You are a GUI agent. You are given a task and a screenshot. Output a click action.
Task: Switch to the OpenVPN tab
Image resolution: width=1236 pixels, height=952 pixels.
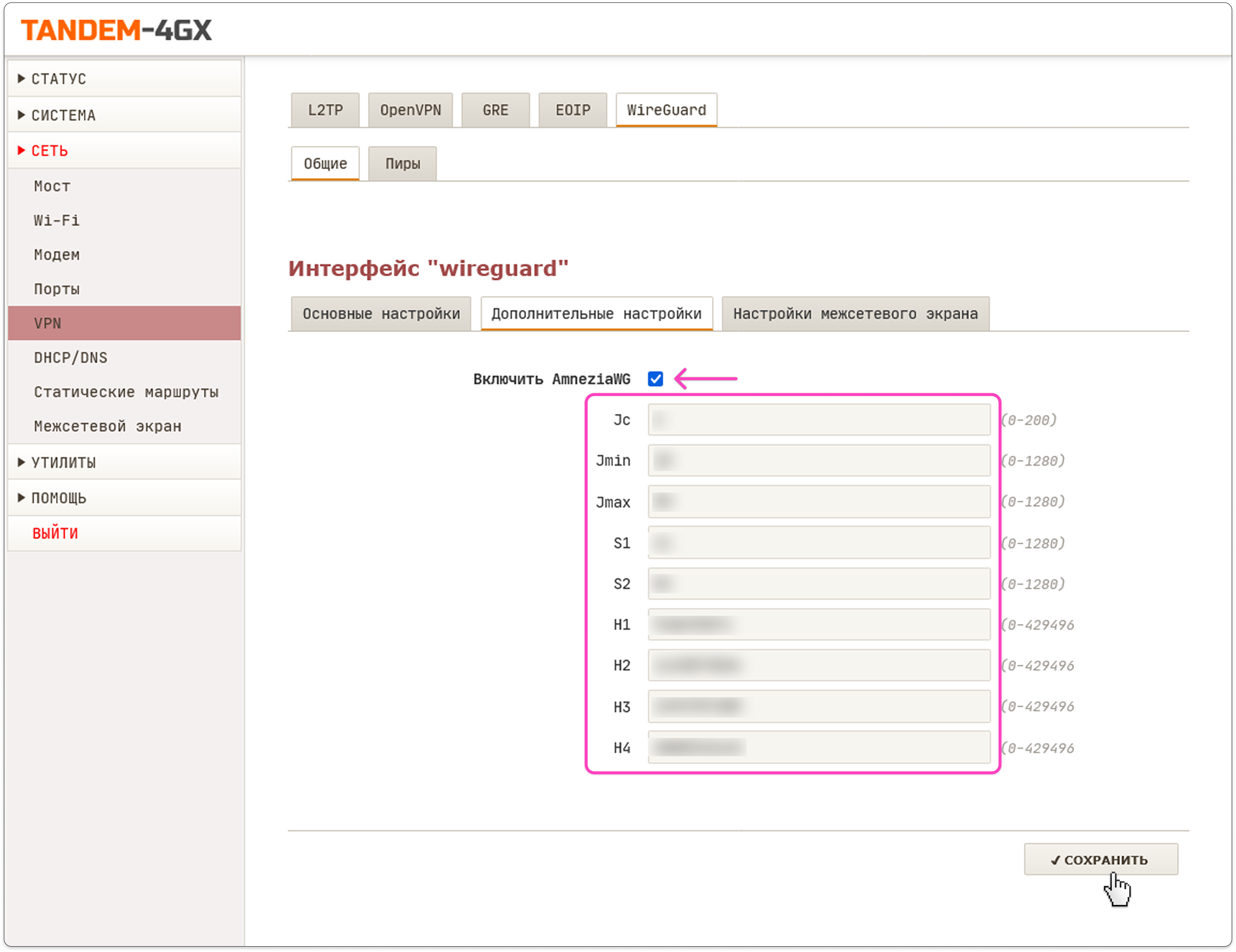(x=410, y=110)
